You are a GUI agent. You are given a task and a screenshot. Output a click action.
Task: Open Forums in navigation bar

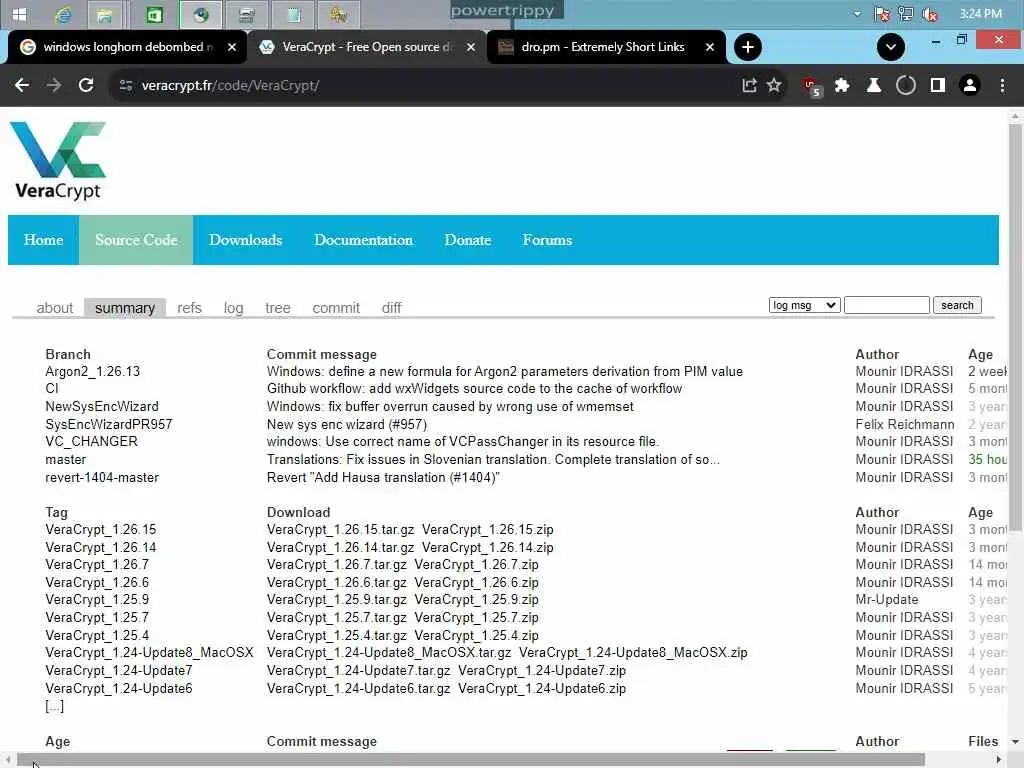point(547,240)
